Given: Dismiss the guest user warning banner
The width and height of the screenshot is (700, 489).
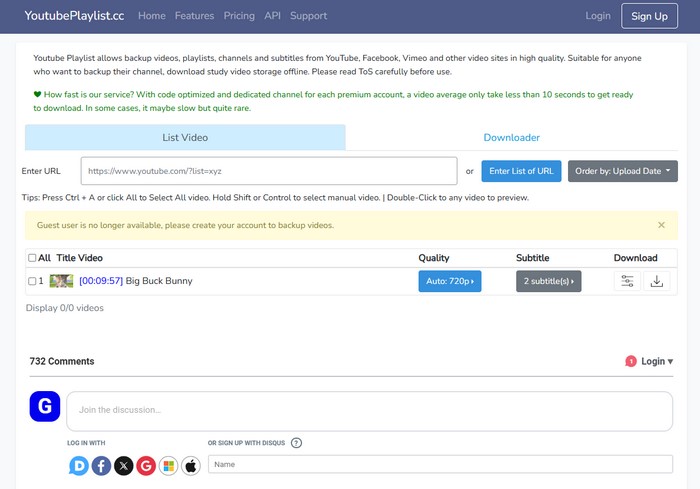Looking at the screenshot, I should pos(661,225).
